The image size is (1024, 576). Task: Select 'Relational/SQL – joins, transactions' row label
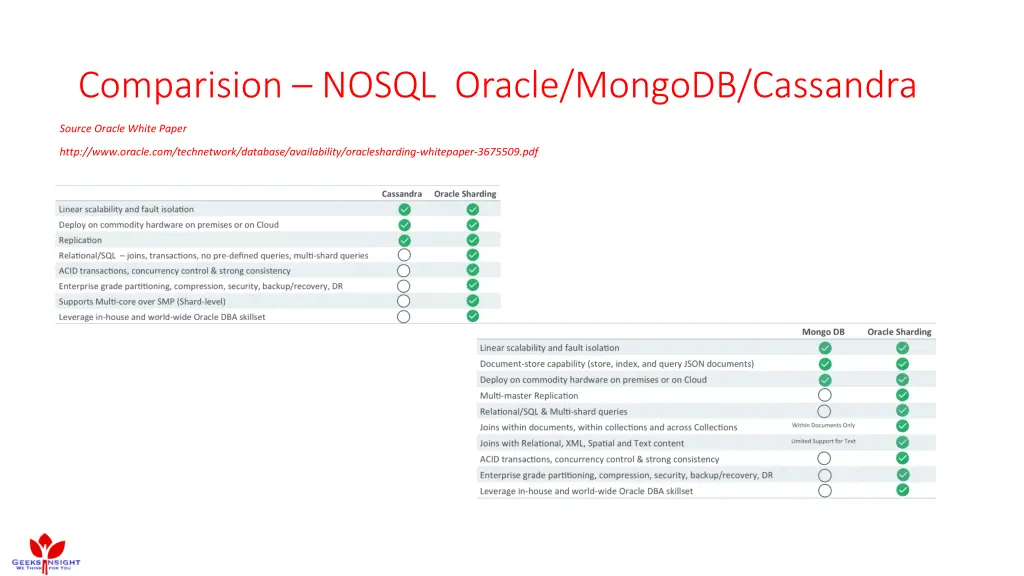click(x=214, y=255)
